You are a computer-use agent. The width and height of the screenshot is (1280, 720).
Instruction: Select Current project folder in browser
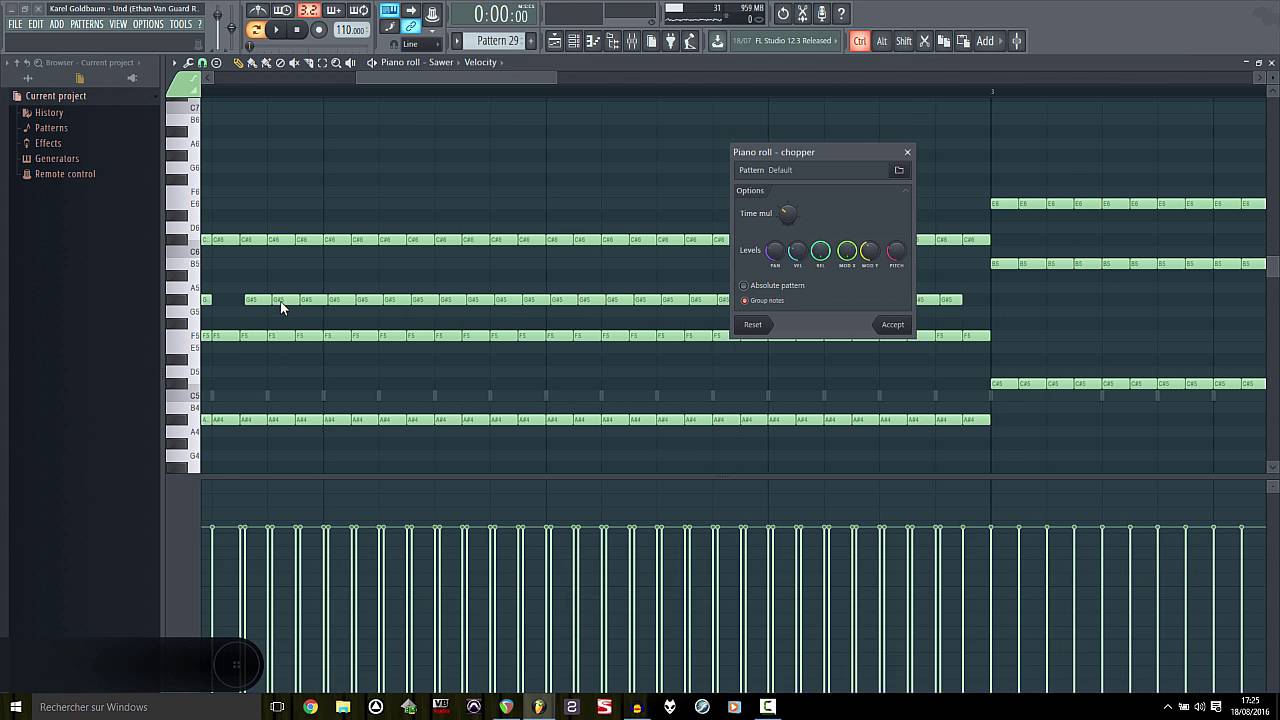click(56, 96)
